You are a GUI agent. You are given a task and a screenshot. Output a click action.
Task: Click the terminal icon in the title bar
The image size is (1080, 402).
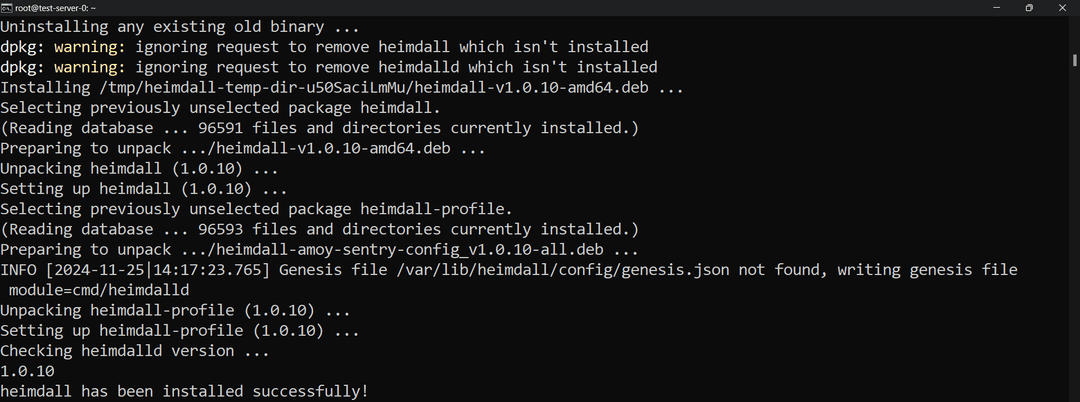click(x=6, y=7)
